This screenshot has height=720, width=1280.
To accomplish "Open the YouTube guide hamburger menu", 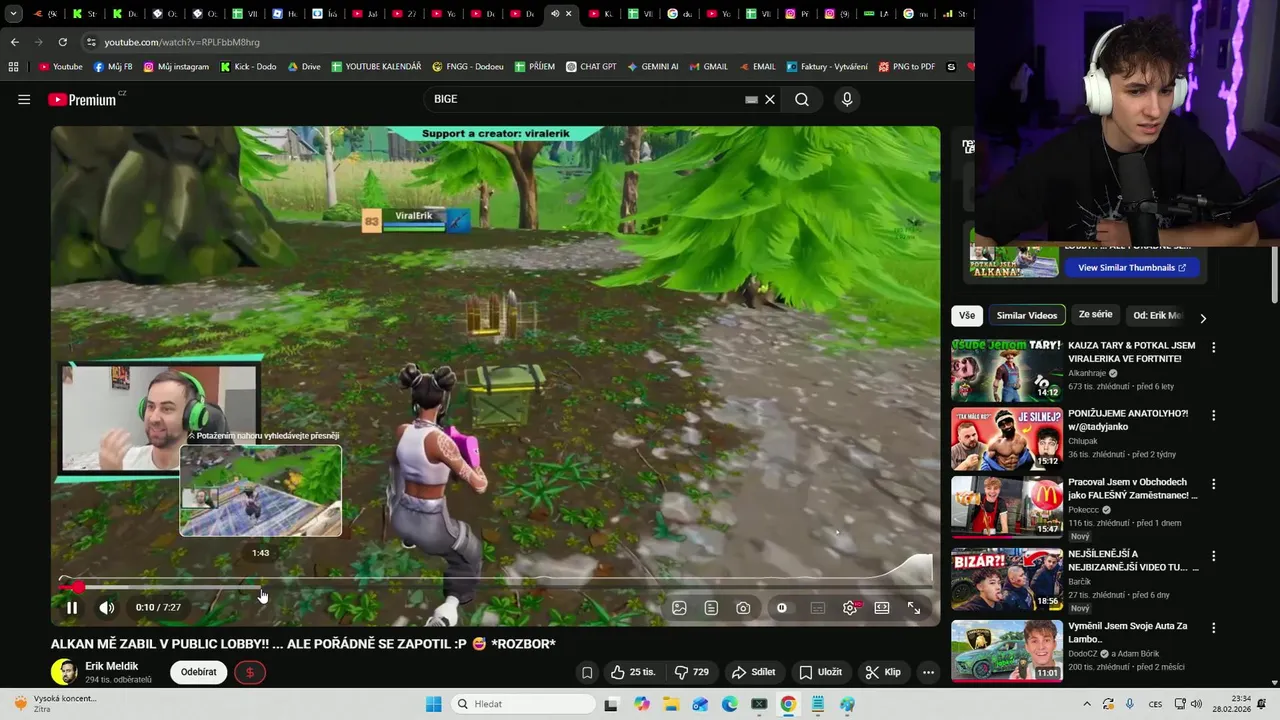I will click(x=24, y=99).
